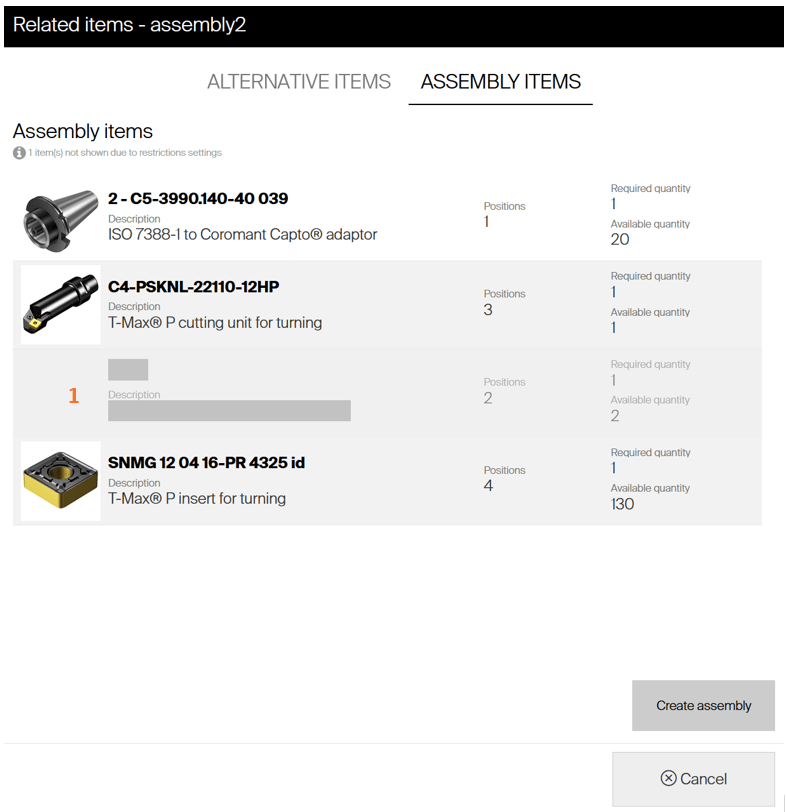The height and width of the screenshot is (812, 786).
Task: Click ISO 7388-1 to Coromant Capto adaptor description
Action: (x=243, y=235)
